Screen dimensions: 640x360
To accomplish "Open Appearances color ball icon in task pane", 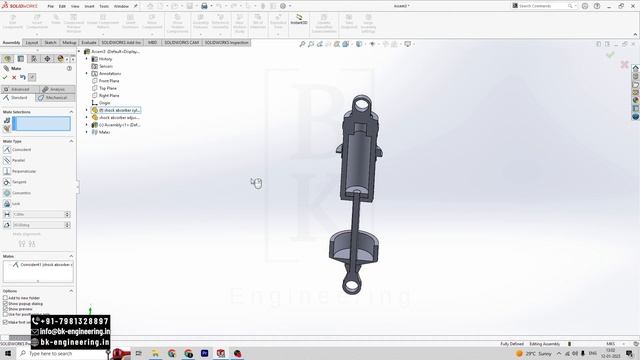I will coord(636,100).
